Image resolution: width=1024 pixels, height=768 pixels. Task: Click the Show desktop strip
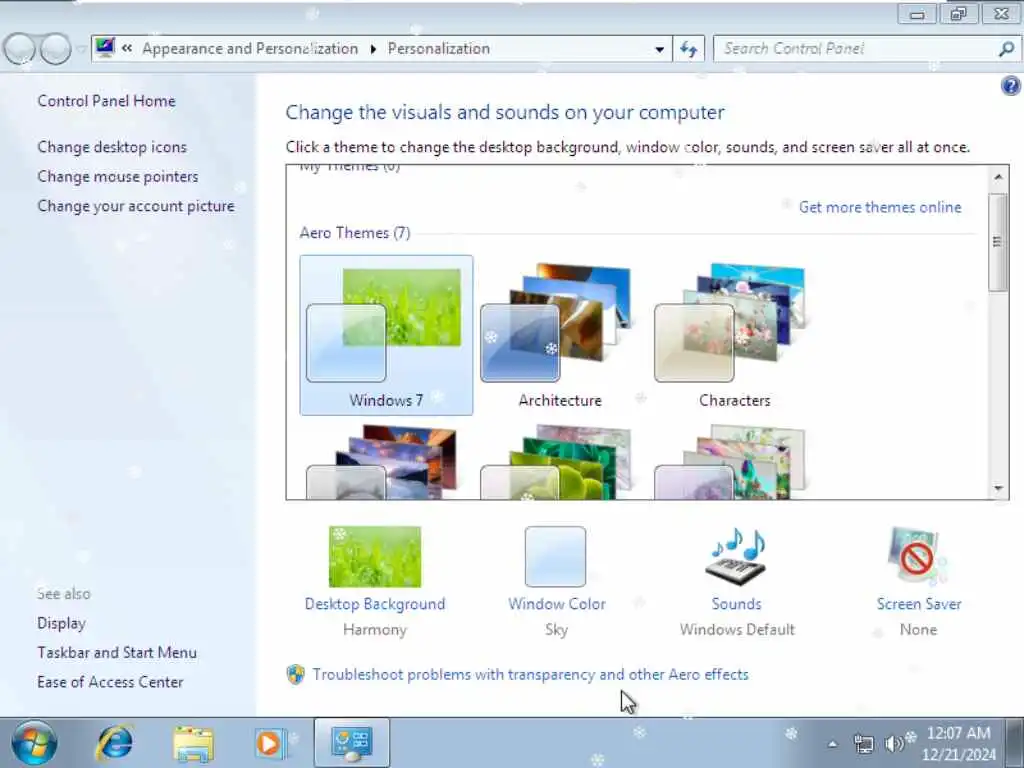click(x=1016, y=743)
